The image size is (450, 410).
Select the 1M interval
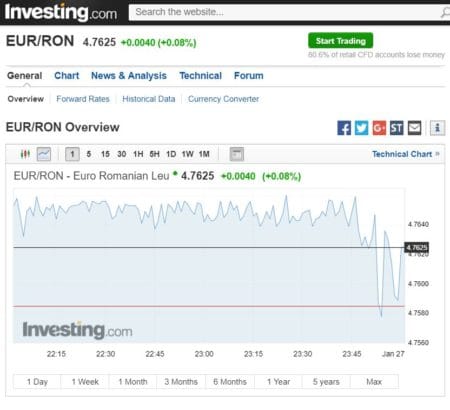204,154
